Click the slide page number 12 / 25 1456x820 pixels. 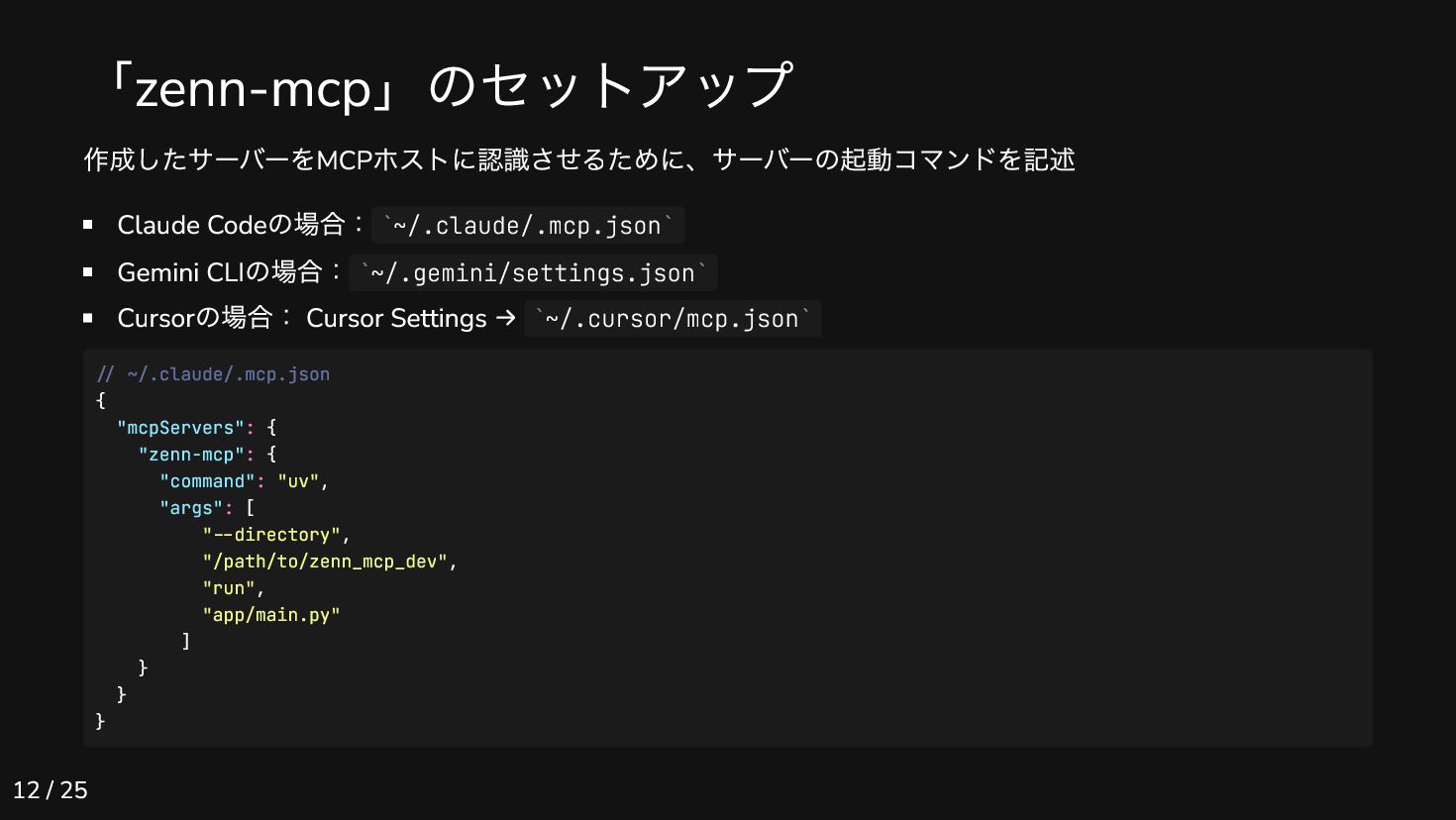[50, 789]
